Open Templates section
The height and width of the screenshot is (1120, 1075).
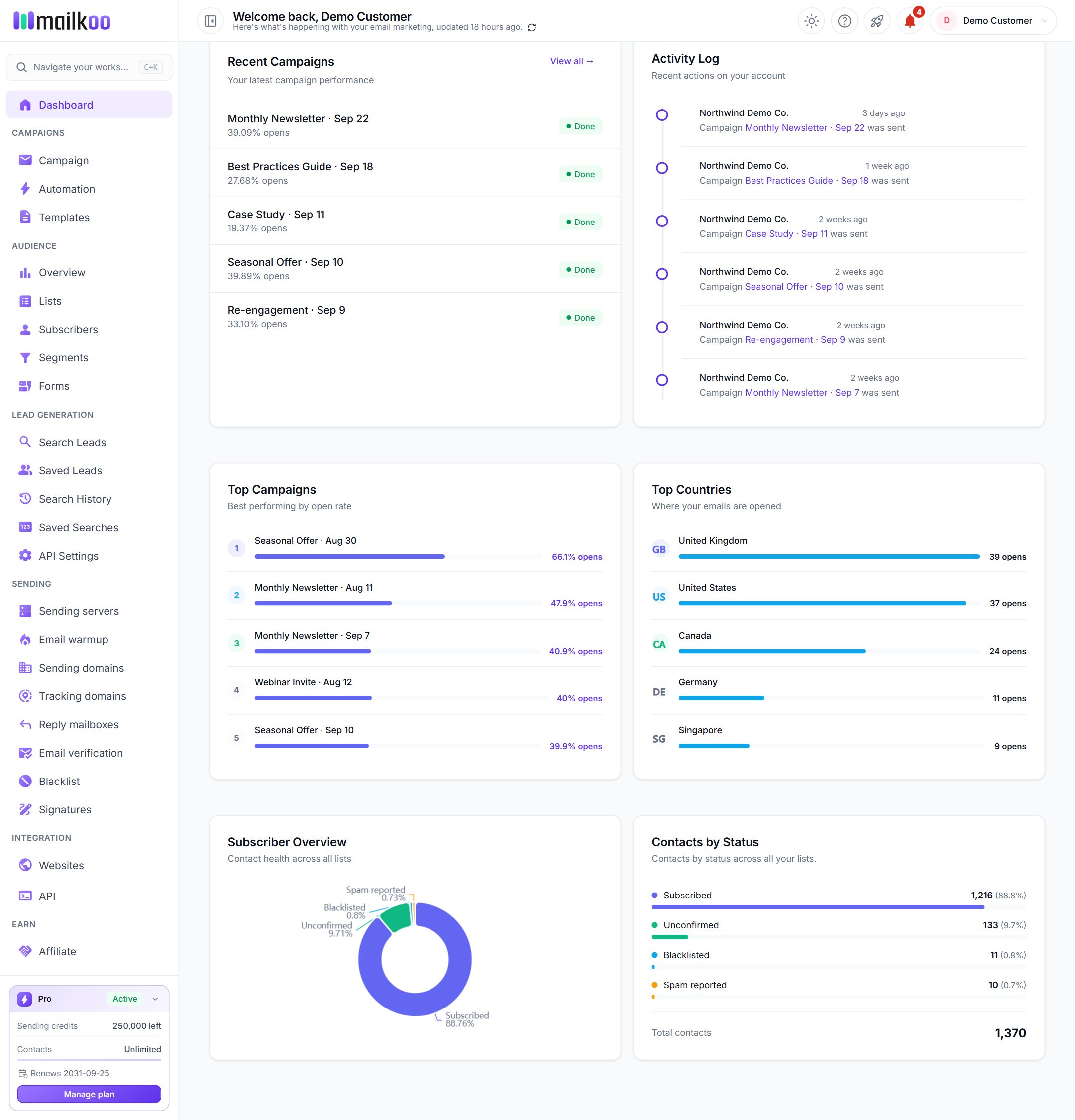pos(89,217)
